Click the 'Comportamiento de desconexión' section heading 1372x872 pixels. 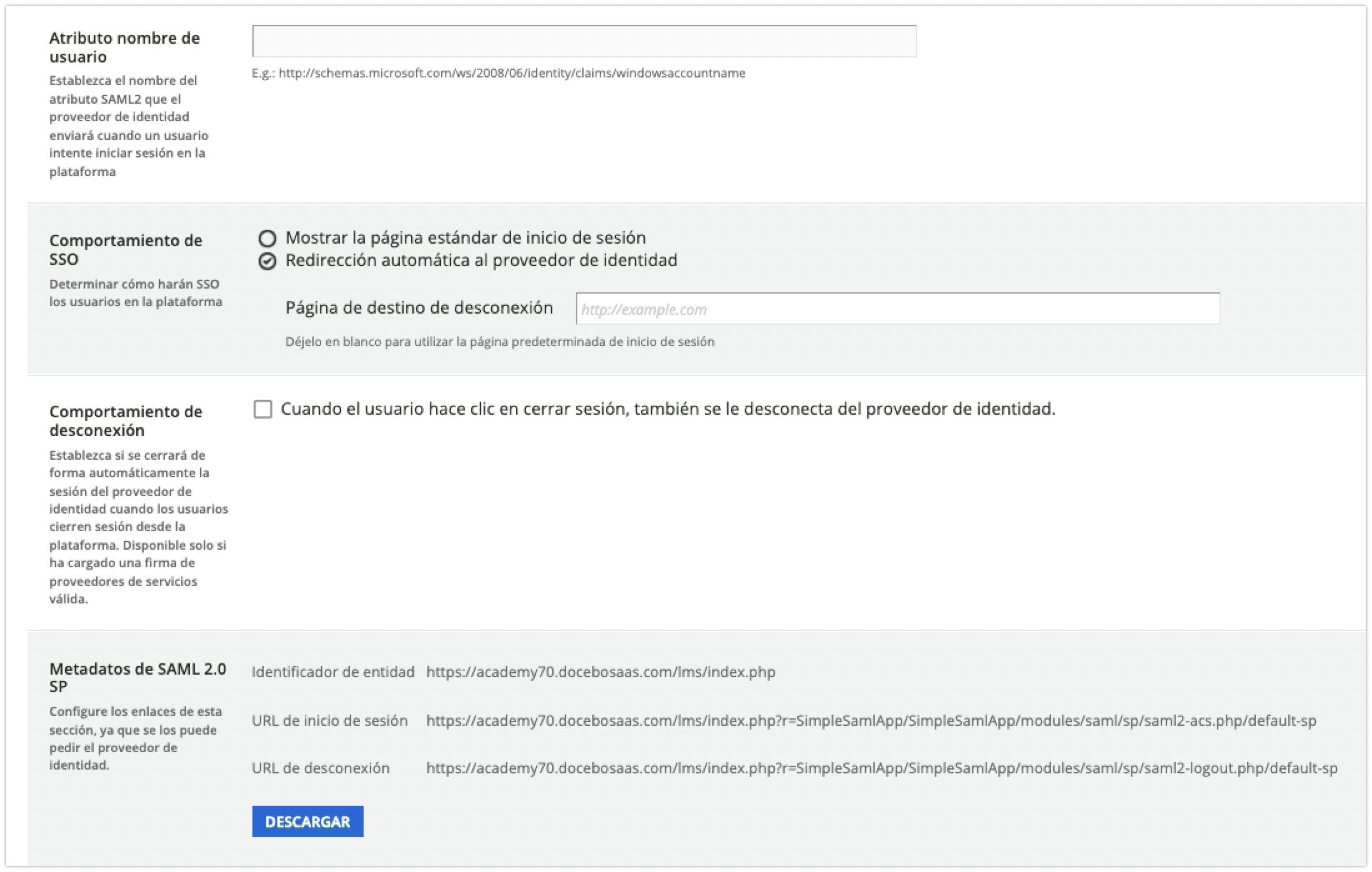pyautogui.click(x=125, y=420)
